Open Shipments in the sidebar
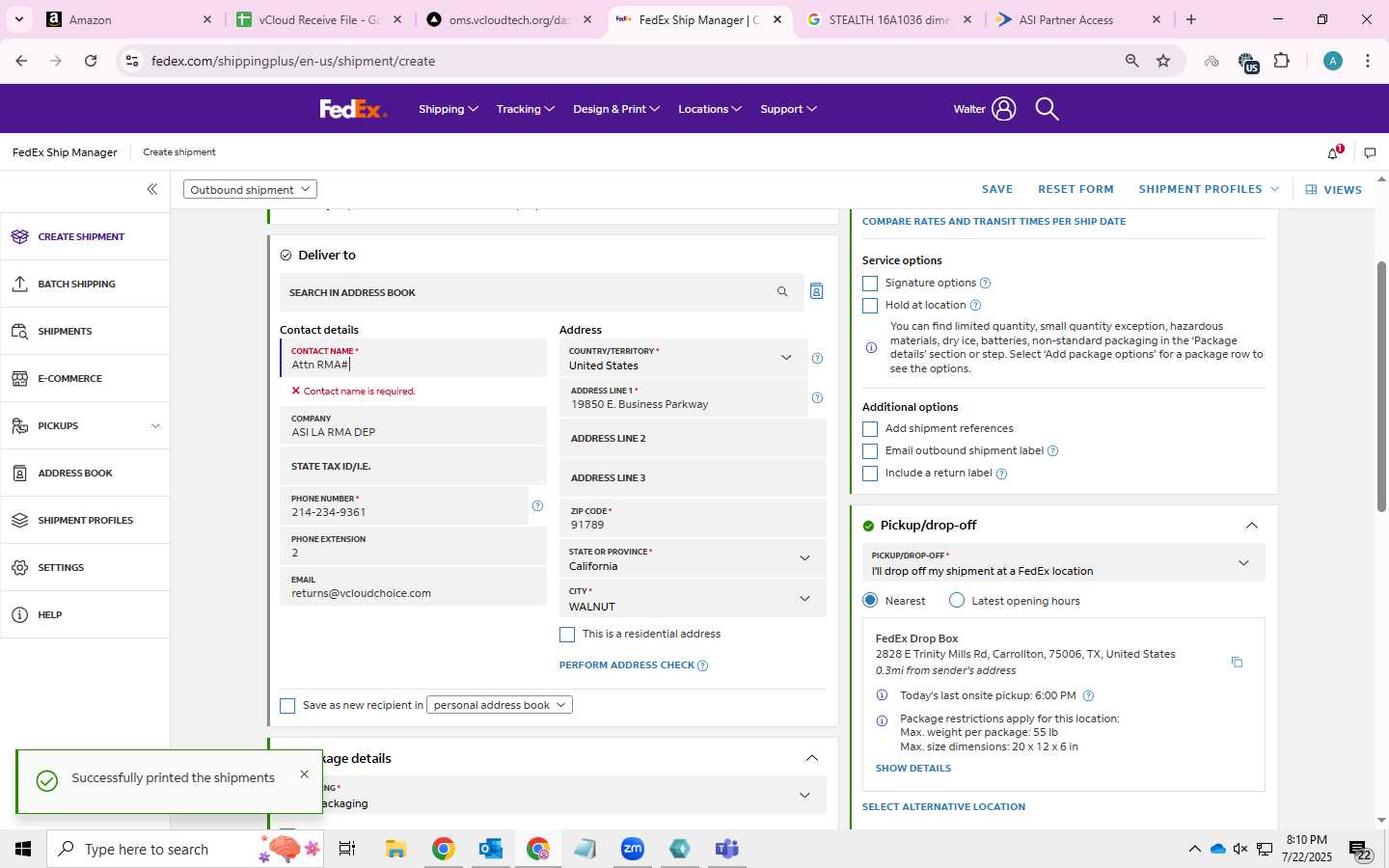 [85, 331]
